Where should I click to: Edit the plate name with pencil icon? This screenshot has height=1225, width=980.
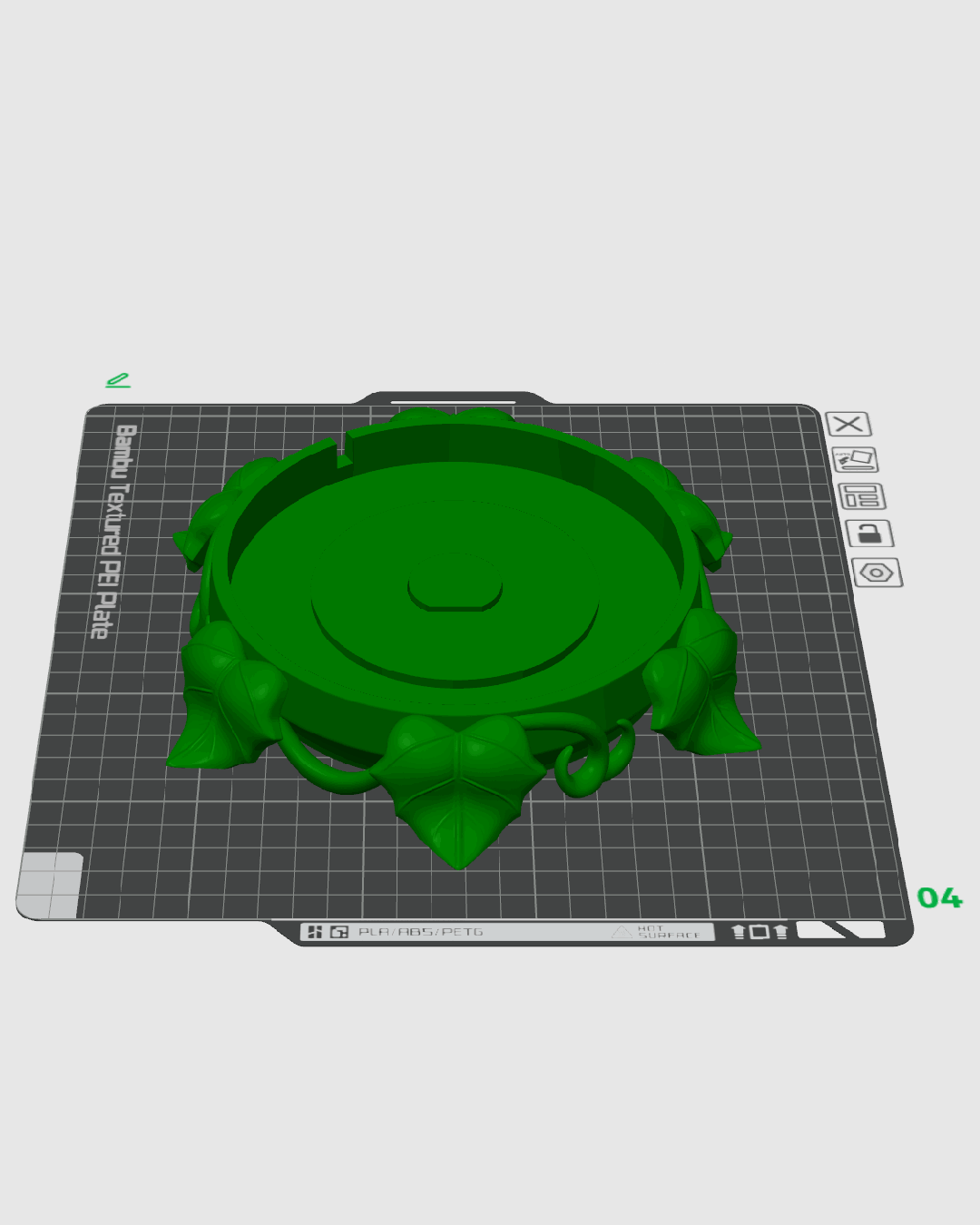point(118,380)
